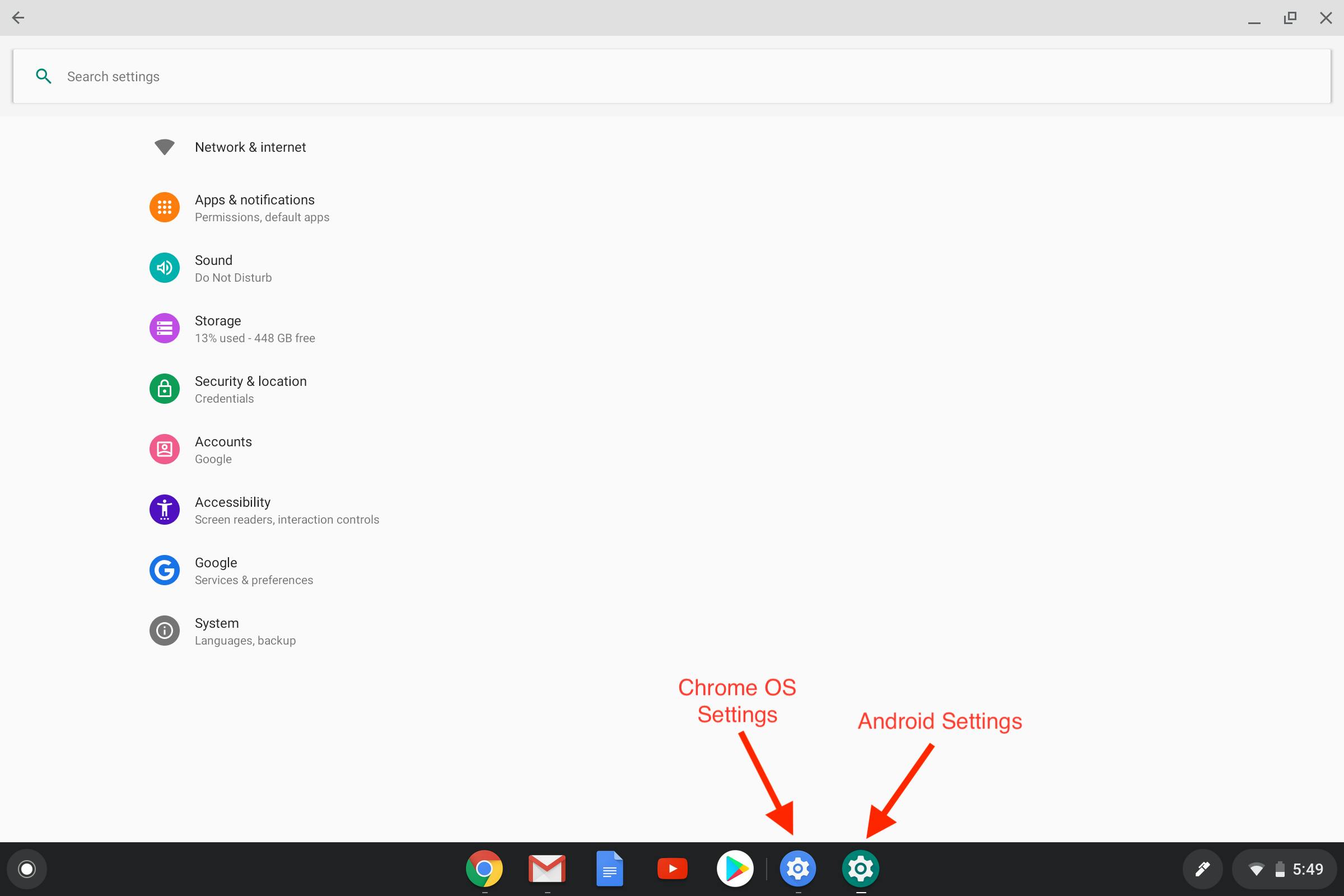Open Google Play Store from taskbar

tap(735, 869)
